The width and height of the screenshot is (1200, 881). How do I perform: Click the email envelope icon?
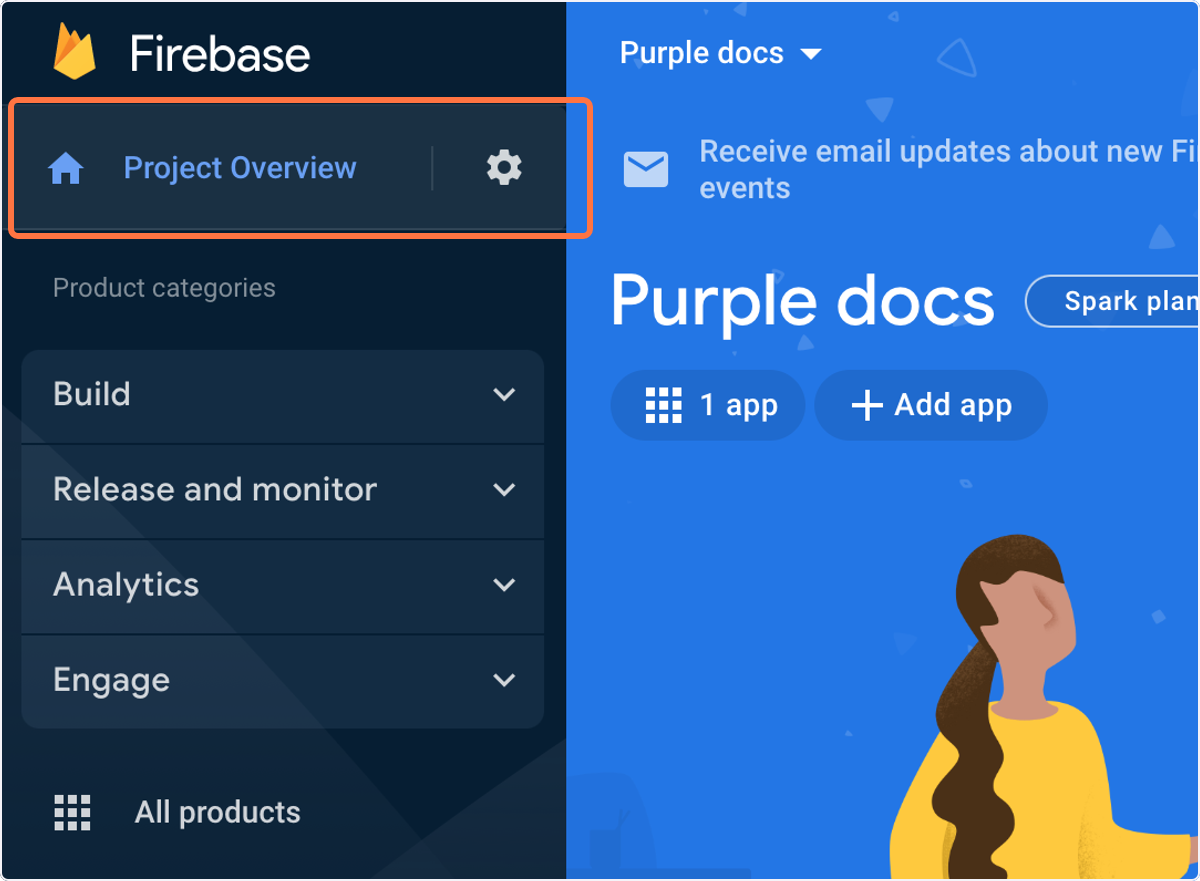(x=646, y=169)
